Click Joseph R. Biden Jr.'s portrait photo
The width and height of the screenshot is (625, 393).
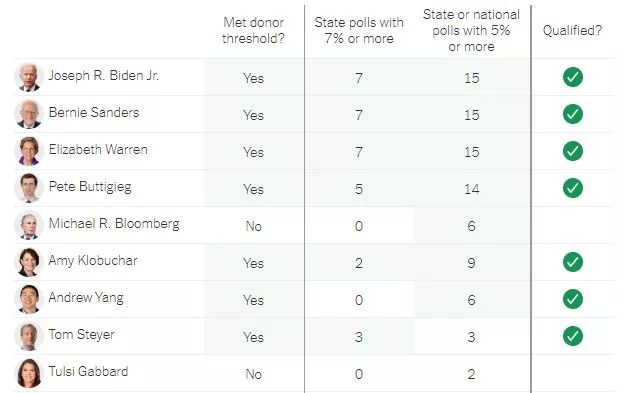pyautogui.click(x=29, y=77)
